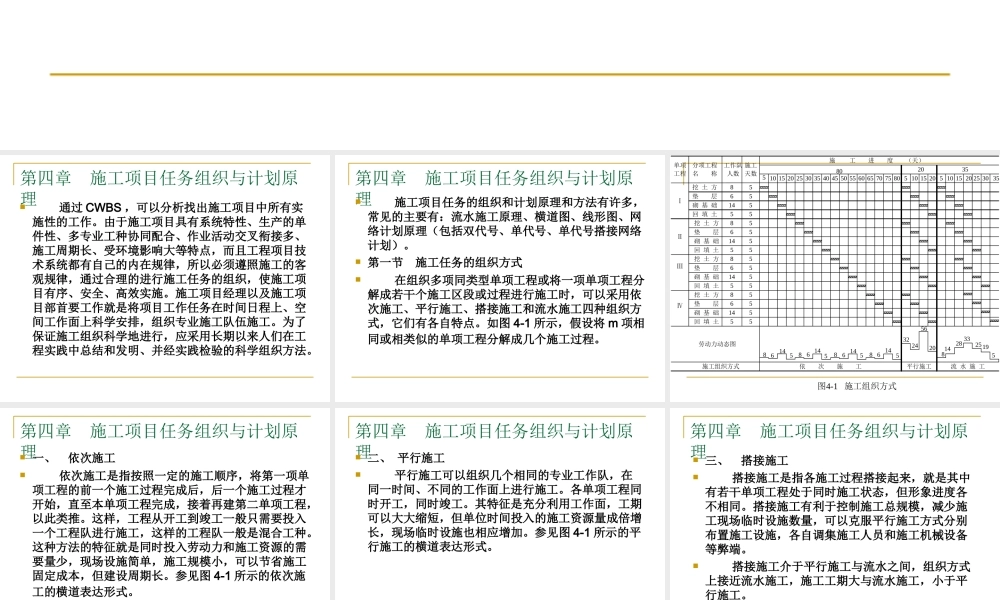Click the caption 图4-1 施工组织方式

857,386
